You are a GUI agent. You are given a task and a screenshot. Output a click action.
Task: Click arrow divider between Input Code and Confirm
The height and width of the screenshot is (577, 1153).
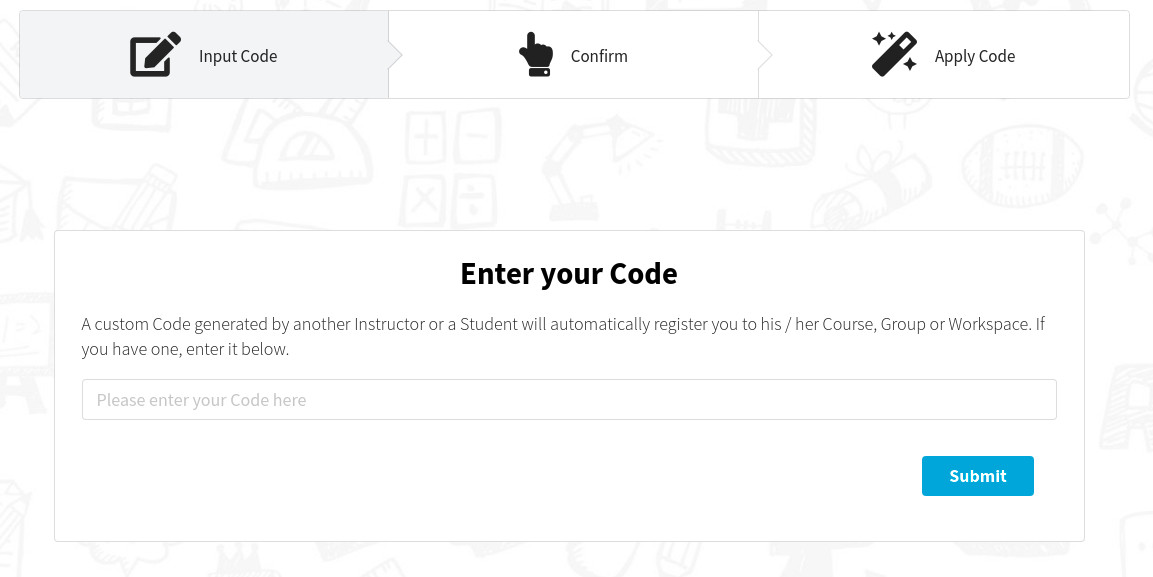point(396,55)
